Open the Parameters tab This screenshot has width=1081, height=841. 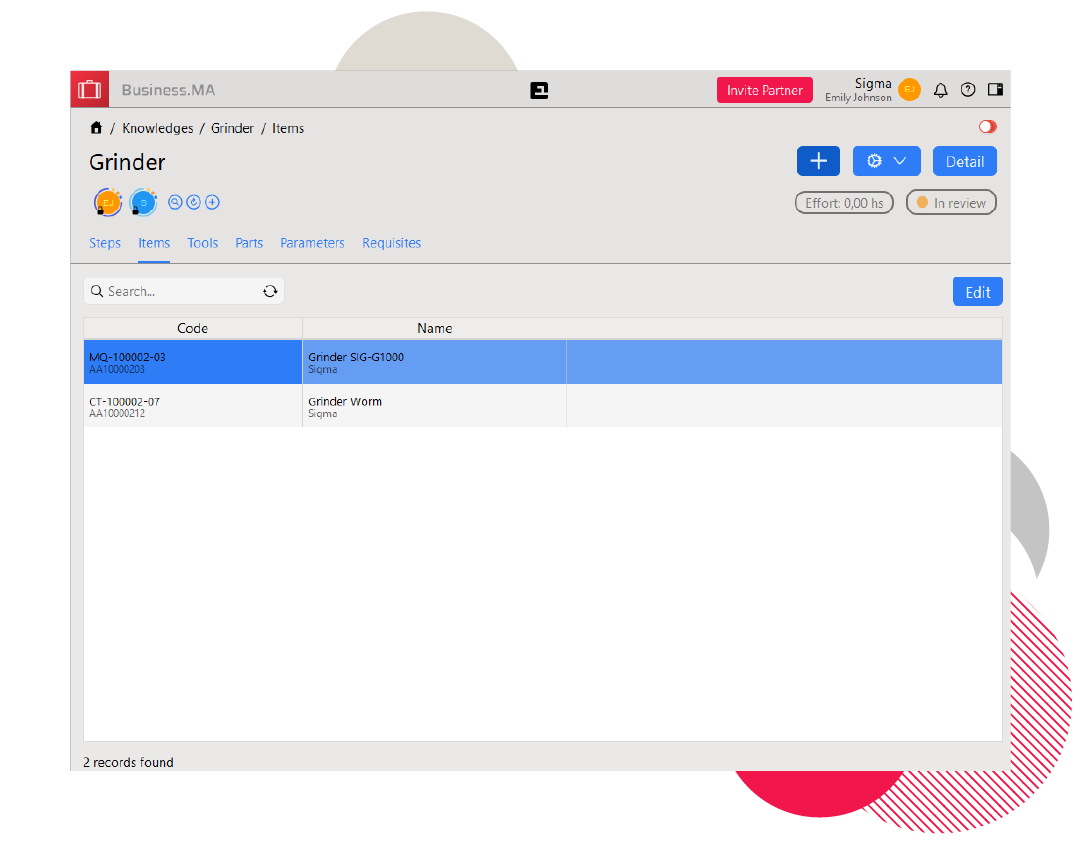[312, 243]
